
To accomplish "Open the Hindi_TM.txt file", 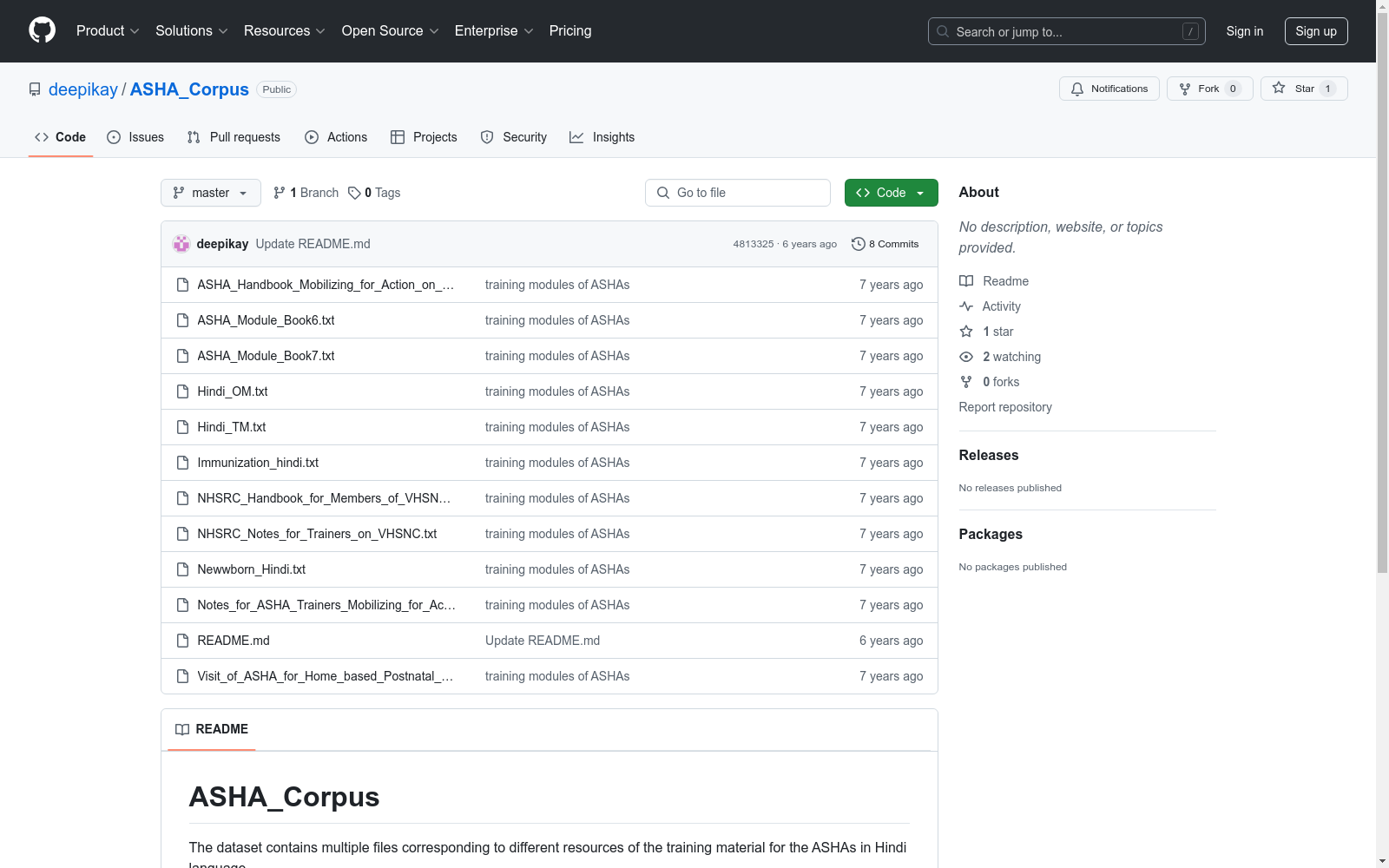I will (232, 427).
